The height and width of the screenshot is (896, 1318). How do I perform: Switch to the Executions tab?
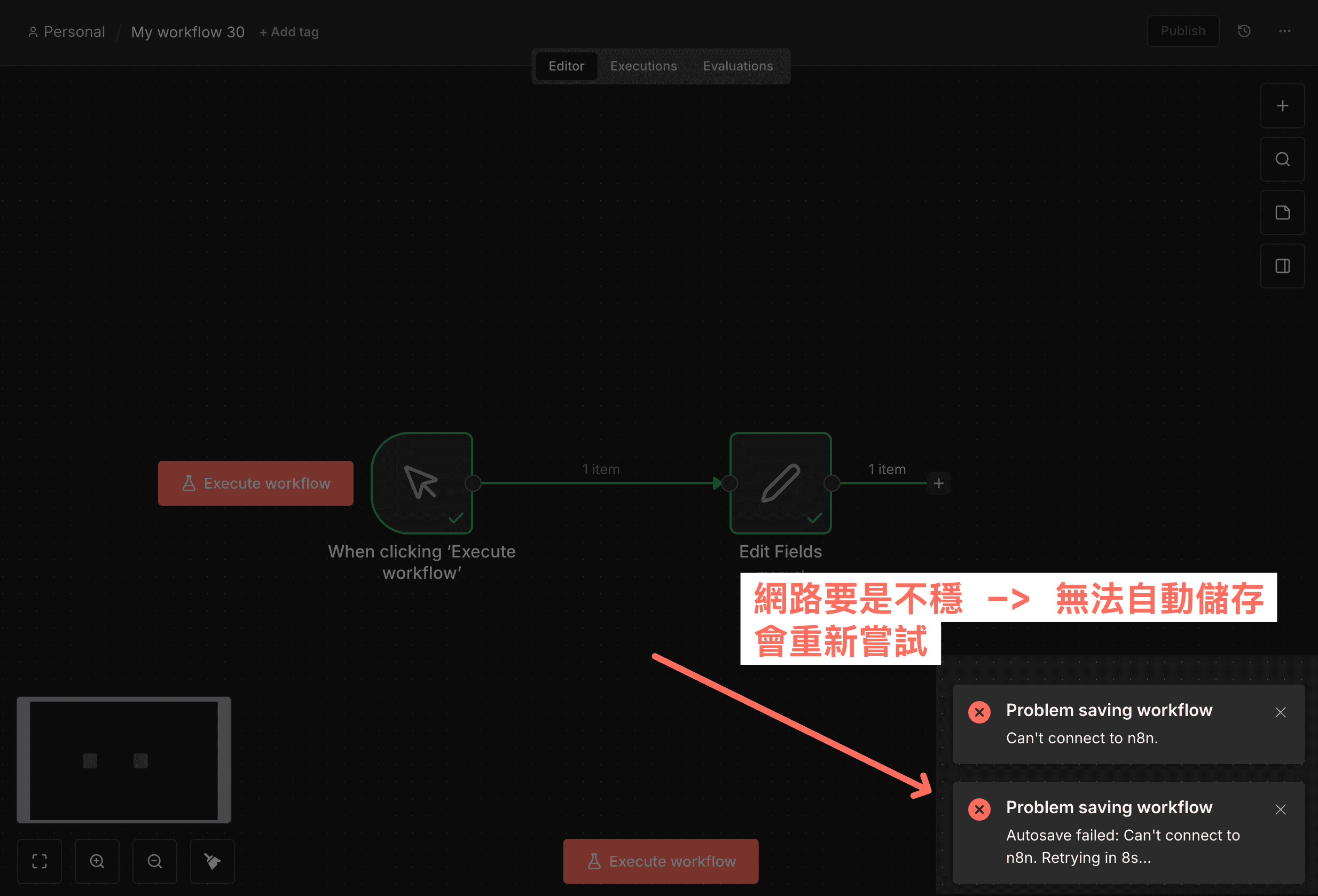(x=643, y=66)
